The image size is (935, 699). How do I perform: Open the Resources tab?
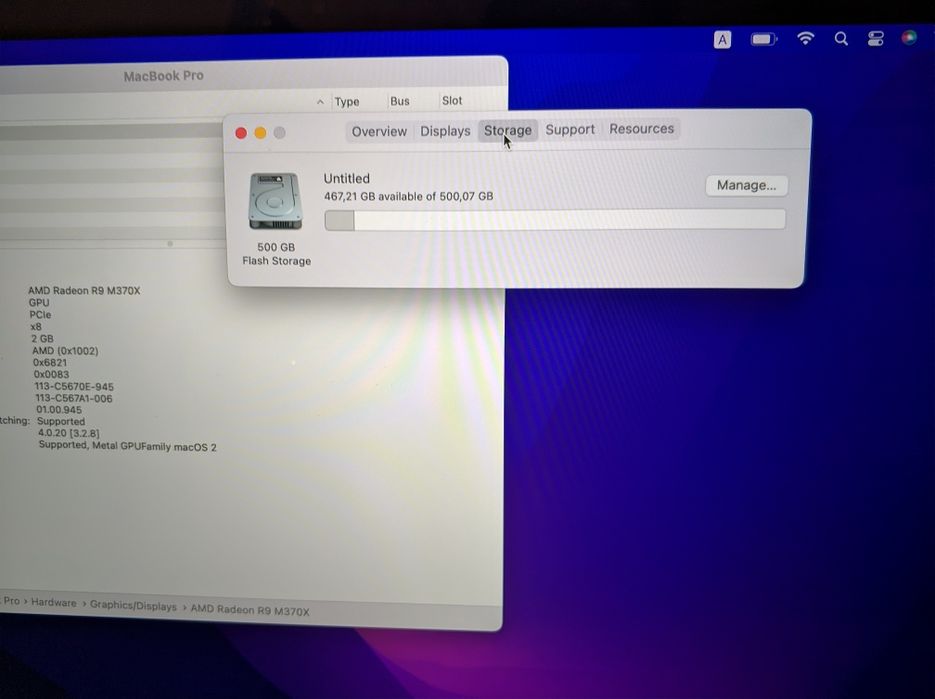[642, 129]
